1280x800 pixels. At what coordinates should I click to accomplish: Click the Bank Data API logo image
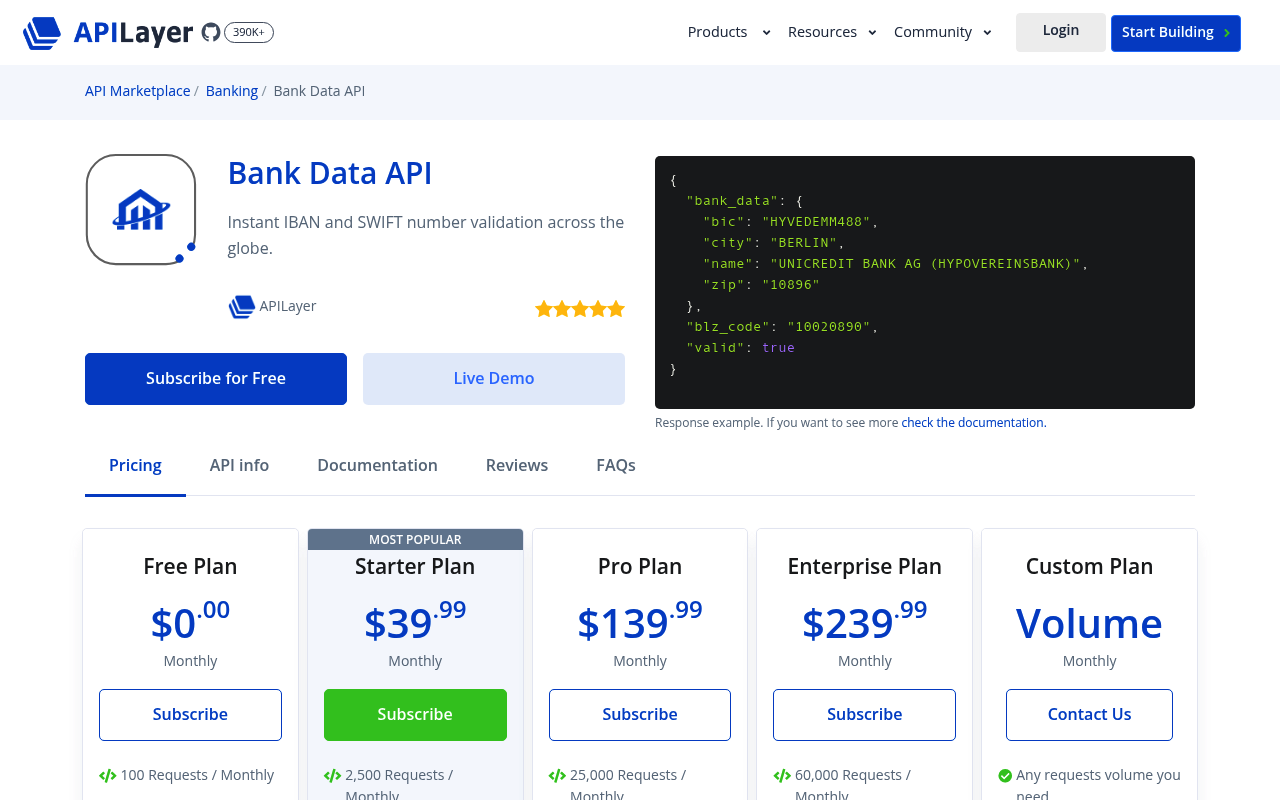tap(141, 209)
